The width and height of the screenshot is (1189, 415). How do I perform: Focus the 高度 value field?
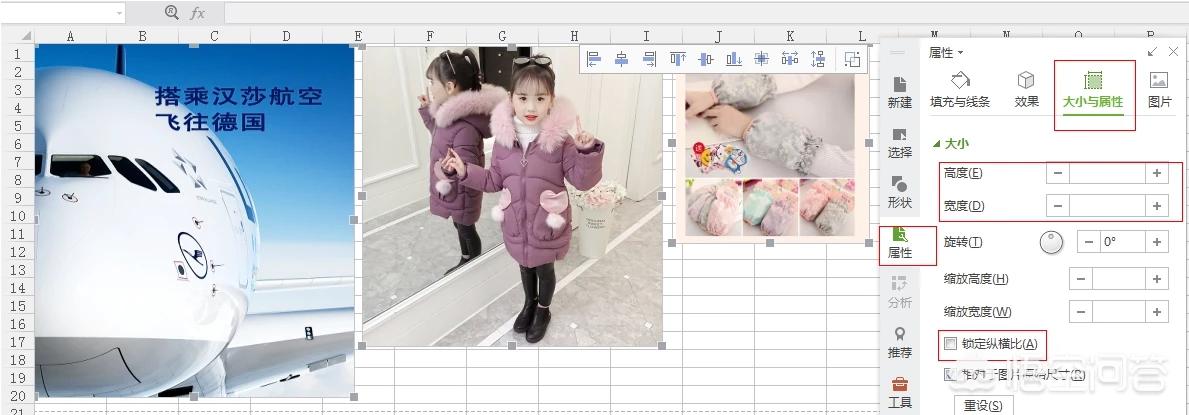click(1107, 173)
